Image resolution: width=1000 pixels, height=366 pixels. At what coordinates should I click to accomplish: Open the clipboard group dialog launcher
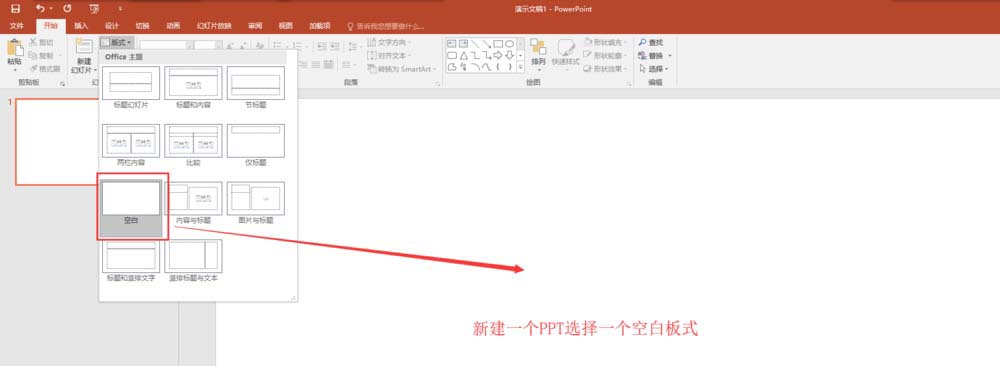[62, 84]
